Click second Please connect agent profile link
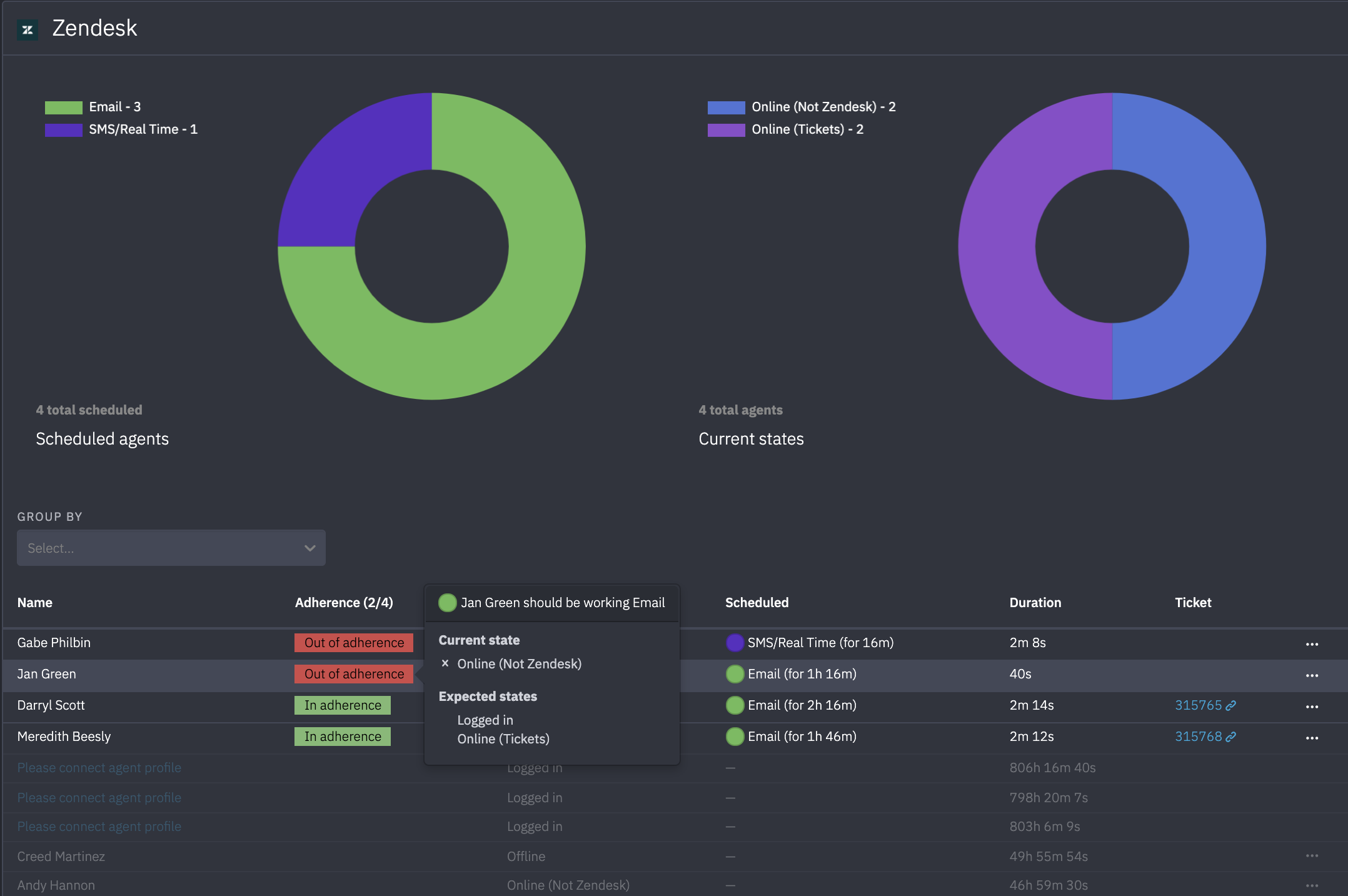This screenshot has width=1348, height=896. [99, 798]
